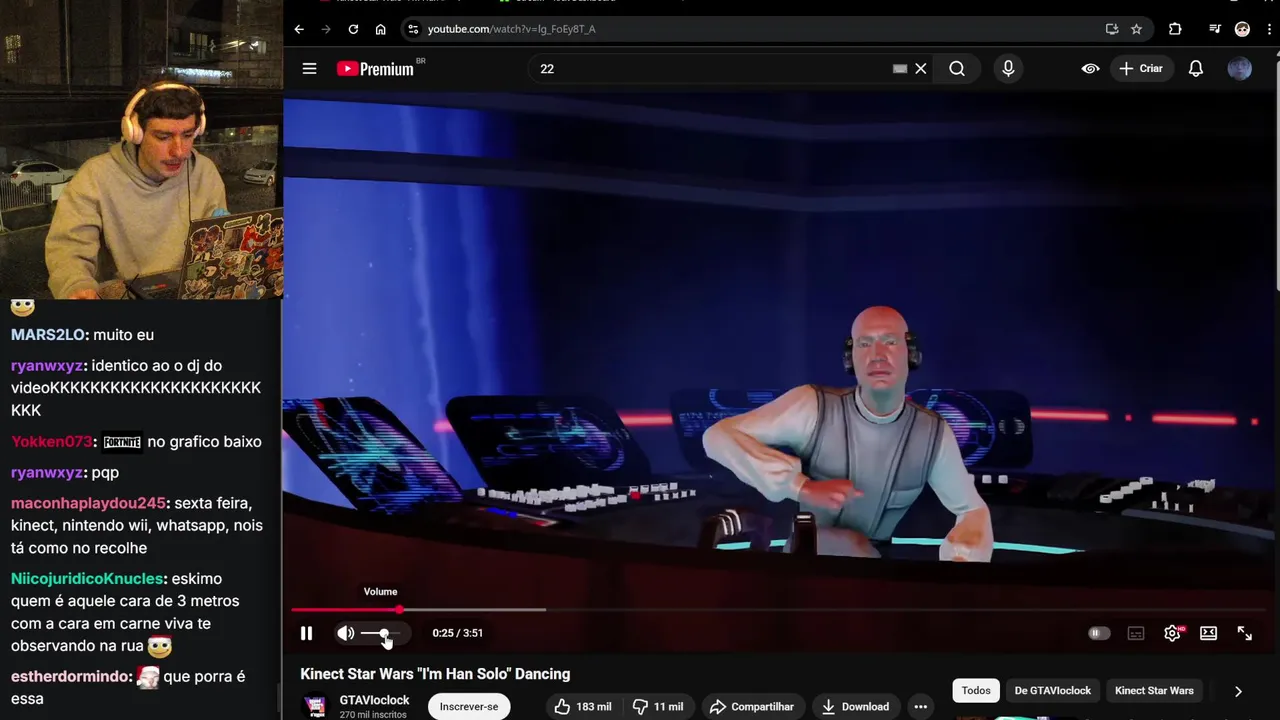Open the browser home page

380,29
